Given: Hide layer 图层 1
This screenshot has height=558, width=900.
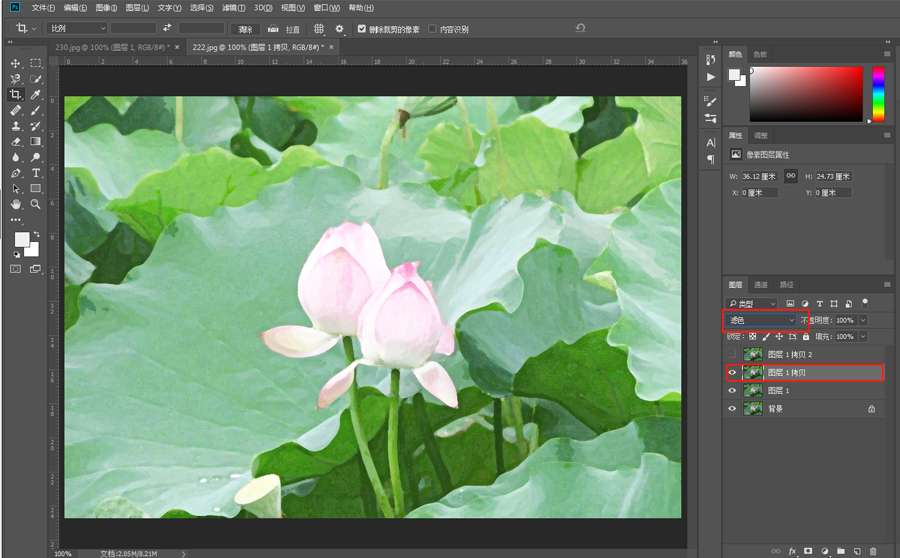Looking at the screenshot, I should pyautogui.click(x=732, y=390).
